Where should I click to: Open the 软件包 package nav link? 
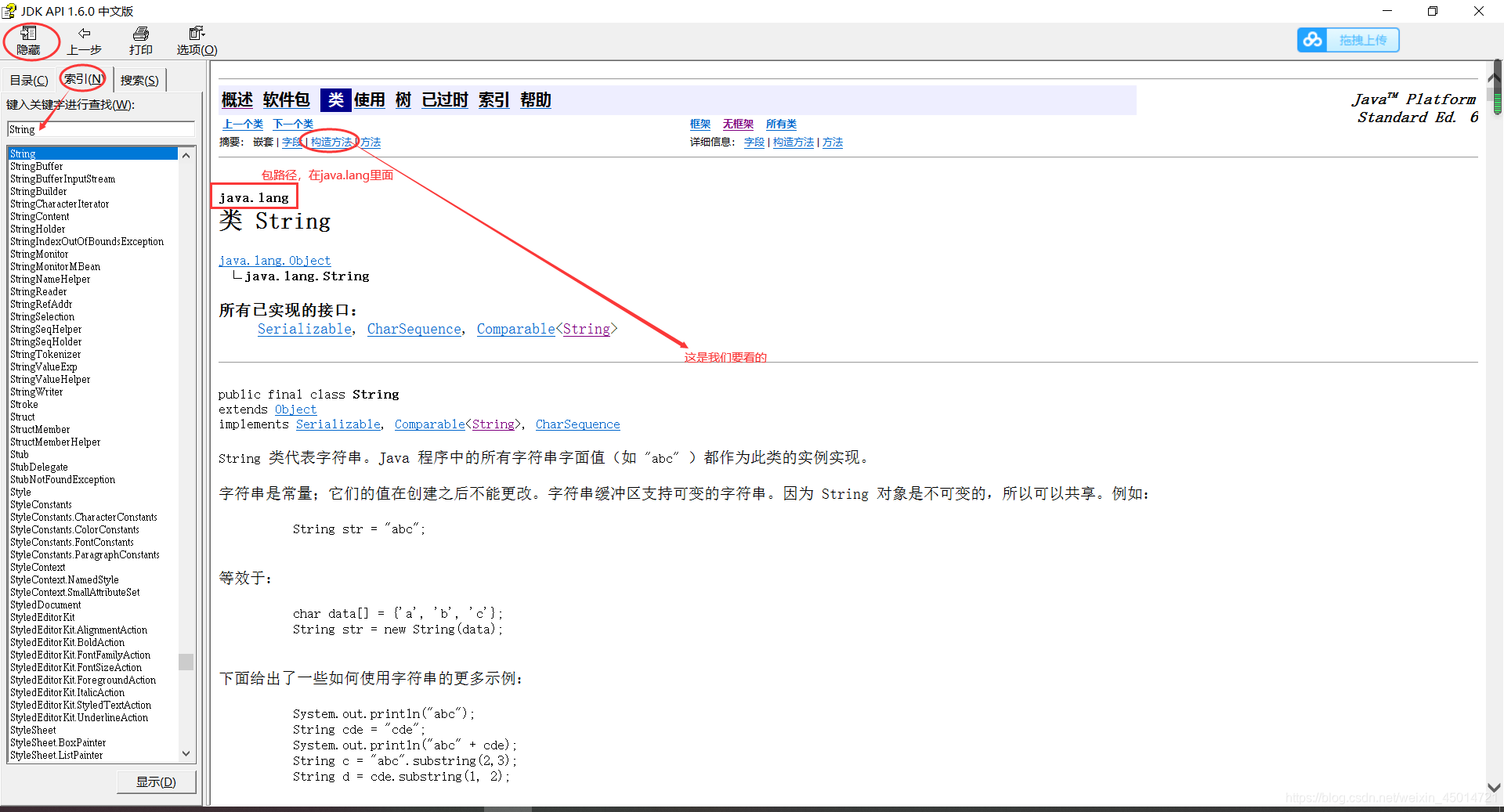(x=287, y=99)
